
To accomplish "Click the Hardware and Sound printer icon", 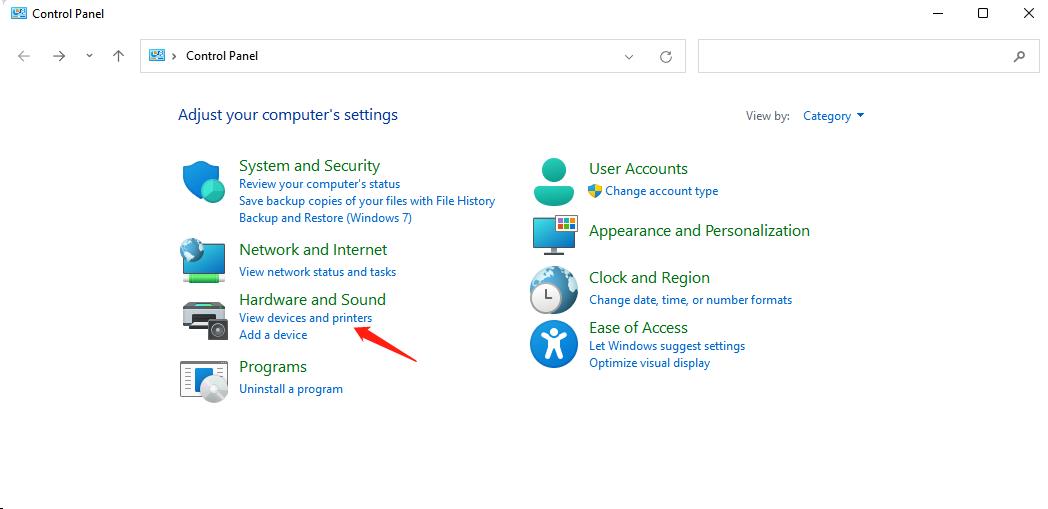I will [204, 318].
